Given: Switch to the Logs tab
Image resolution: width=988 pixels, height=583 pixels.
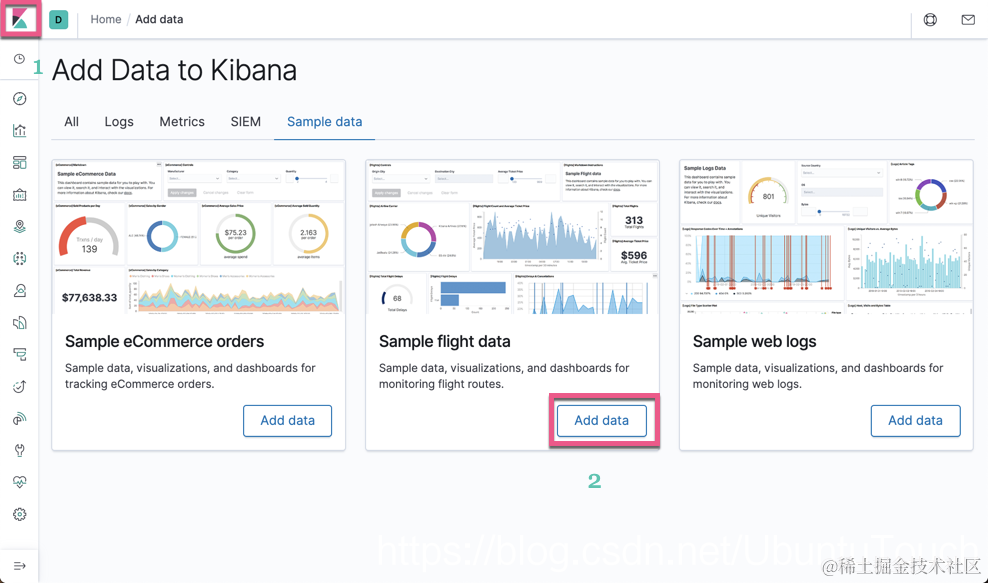Looking at the screenshot, I should coord(119,122).
